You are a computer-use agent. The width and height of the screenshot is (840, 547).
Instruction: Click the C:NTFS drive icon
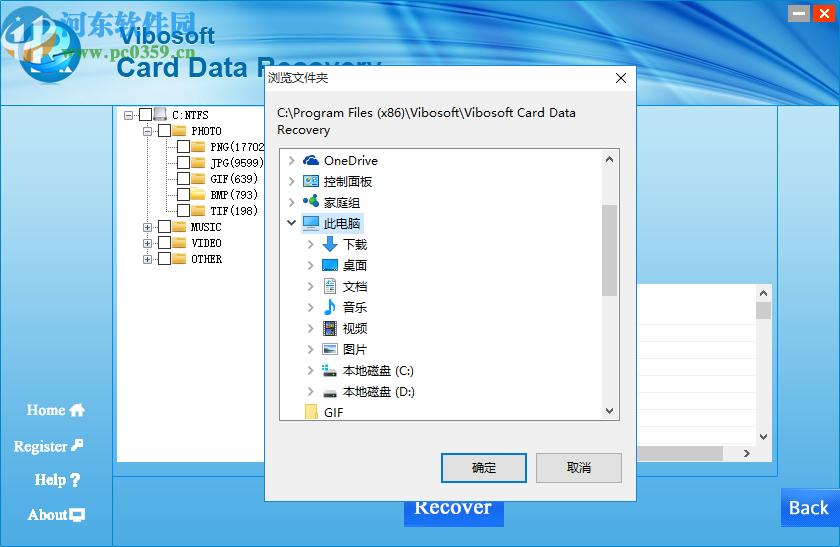160,114
